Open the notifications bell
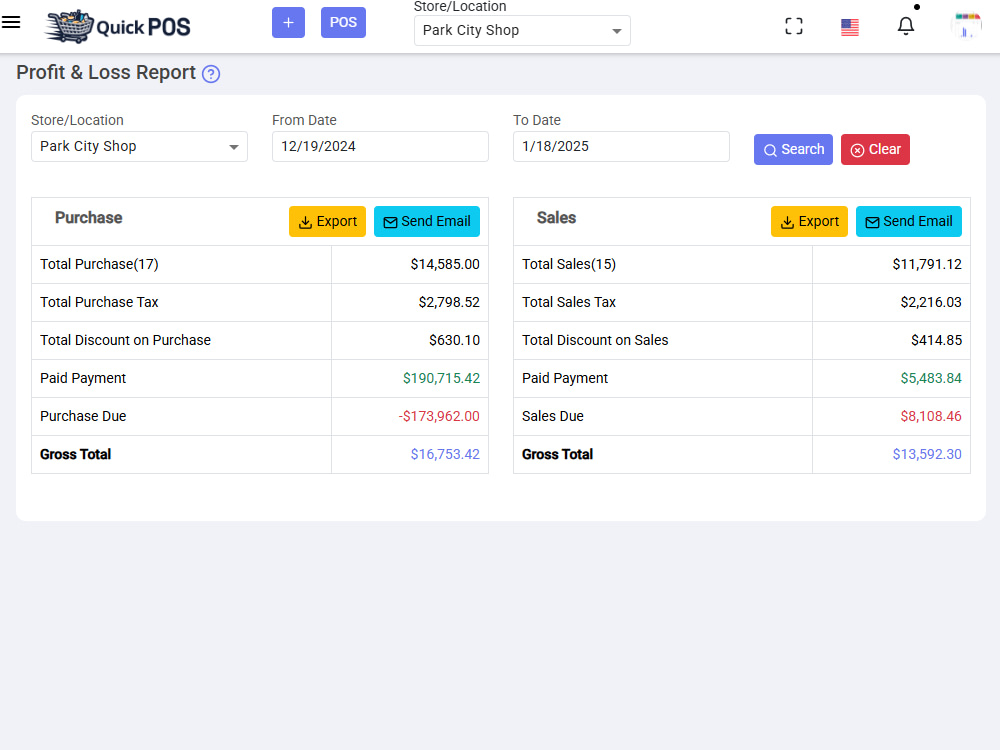Viewport: 1000px width, 750px height. click(906, 26)
